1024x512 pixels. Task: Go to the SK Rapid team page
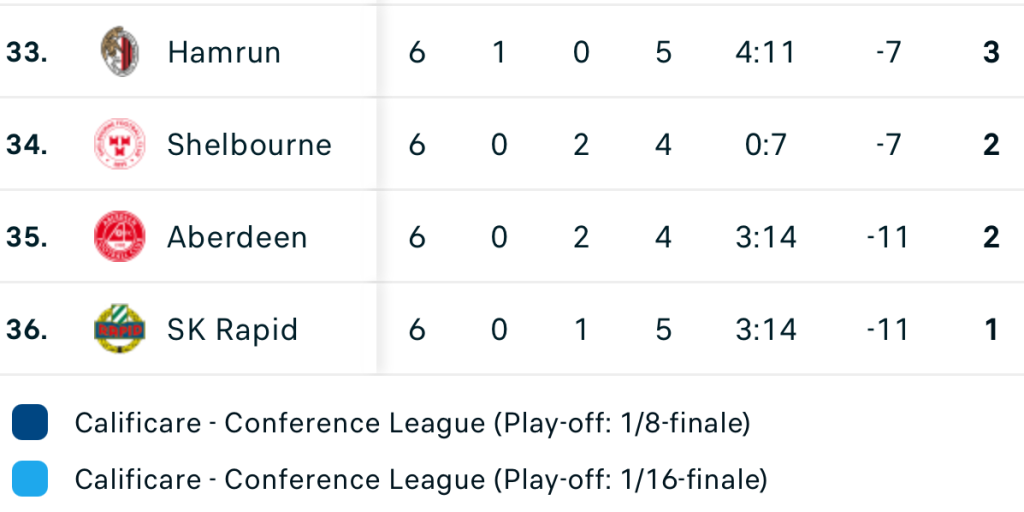tap(232, 329)
